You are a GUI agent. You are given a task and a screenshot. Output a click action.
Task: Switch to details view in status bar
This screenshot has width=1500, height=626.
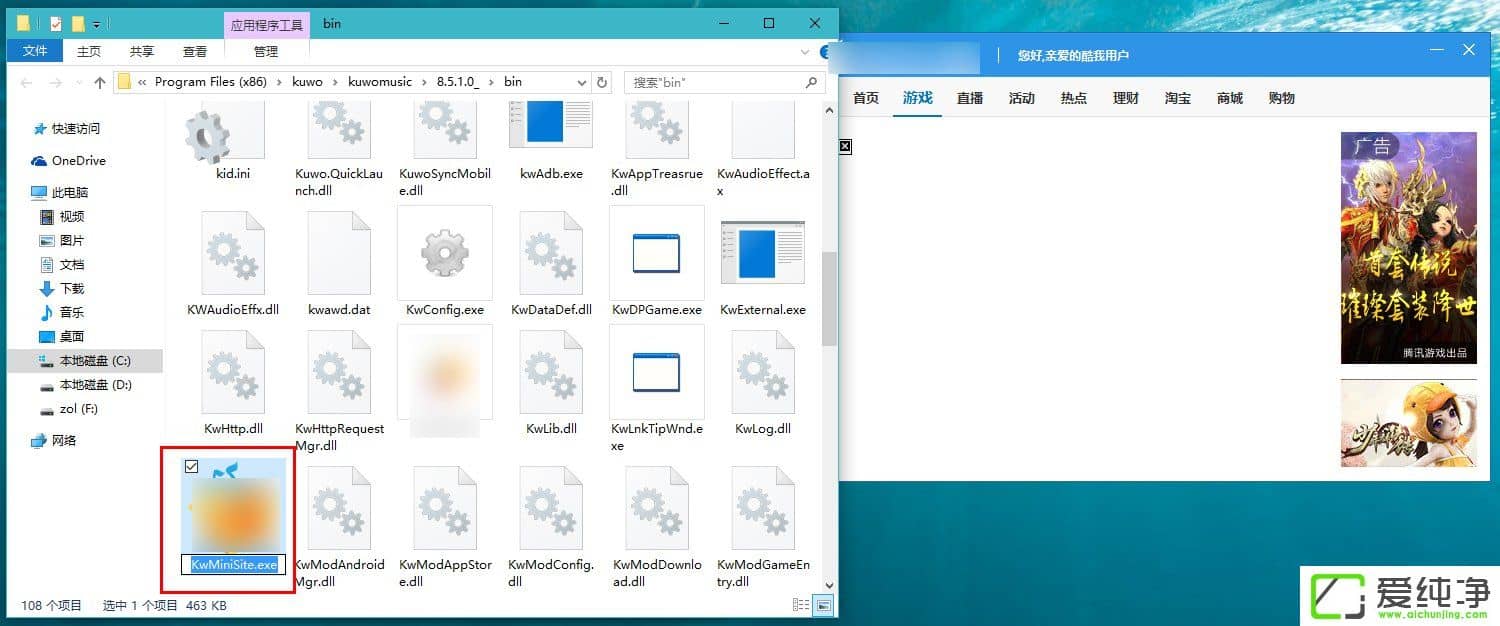[799, 605]
